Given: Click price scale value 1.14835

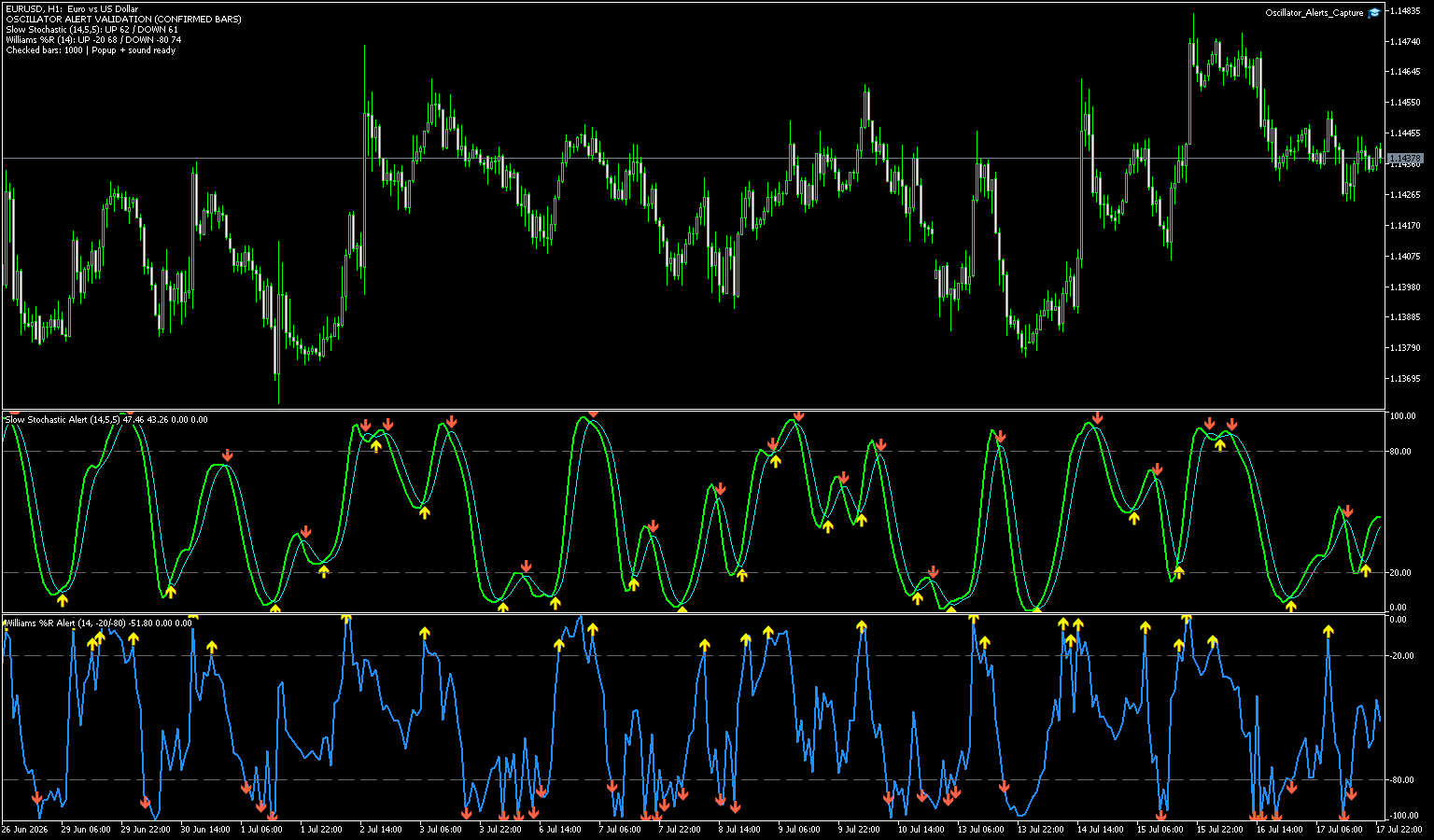Looking at the screenshot, I should tap(1405, 11).
